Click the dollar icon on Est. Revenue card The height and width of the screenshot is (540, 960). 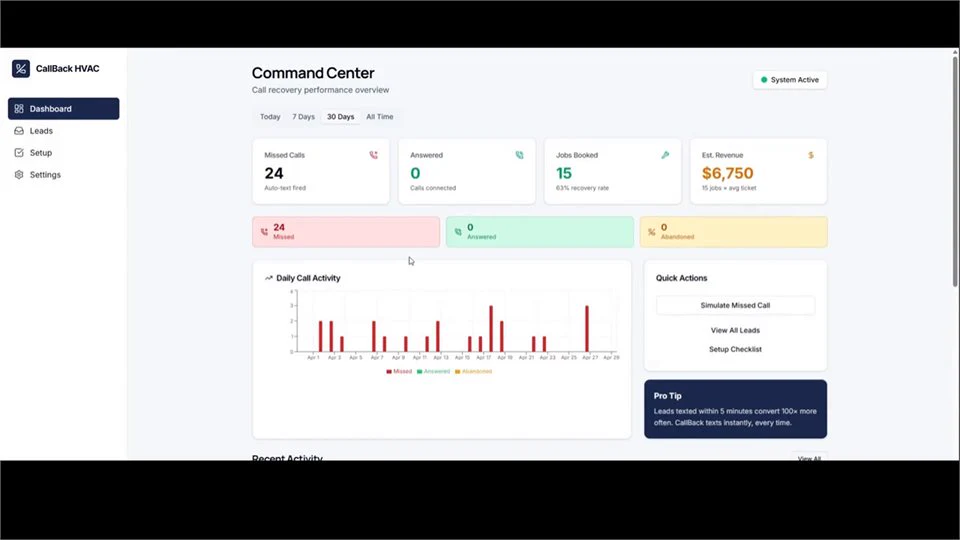coord(811,156)
